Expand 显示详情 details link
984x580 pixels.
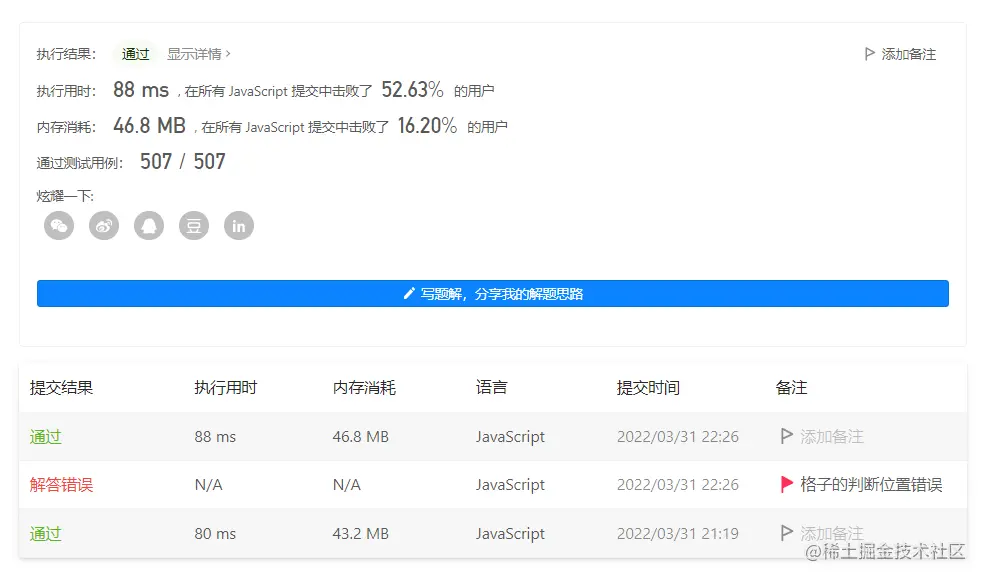tap(198, 54)
